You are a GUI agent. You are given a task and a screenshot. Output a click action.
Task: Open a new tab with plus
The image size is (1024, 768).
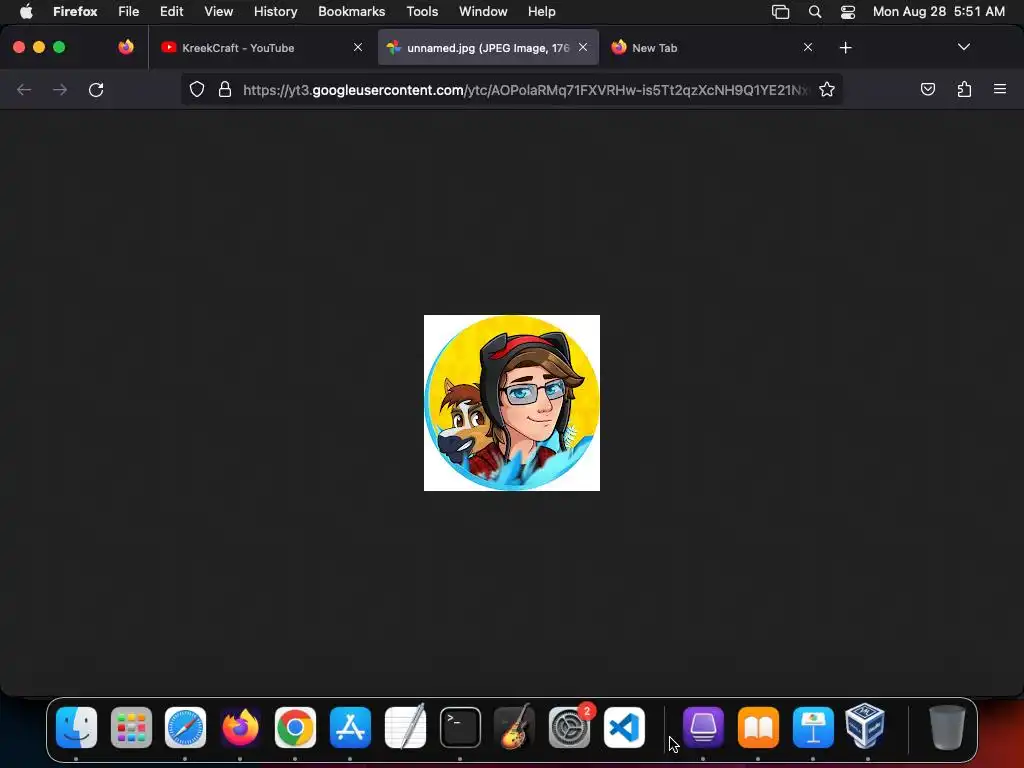(846, 48)
